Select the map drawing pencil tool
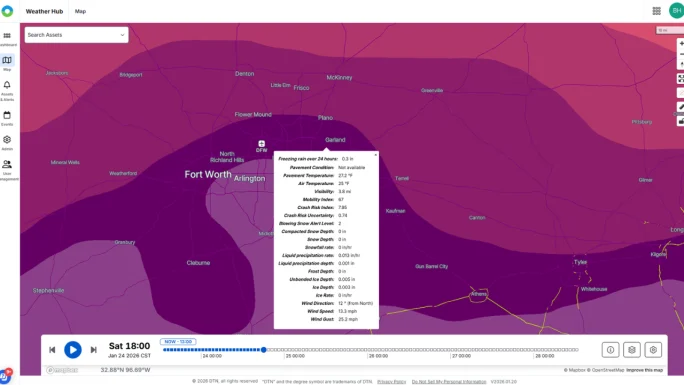Screen dimensions: 684x385 [681, 93]
